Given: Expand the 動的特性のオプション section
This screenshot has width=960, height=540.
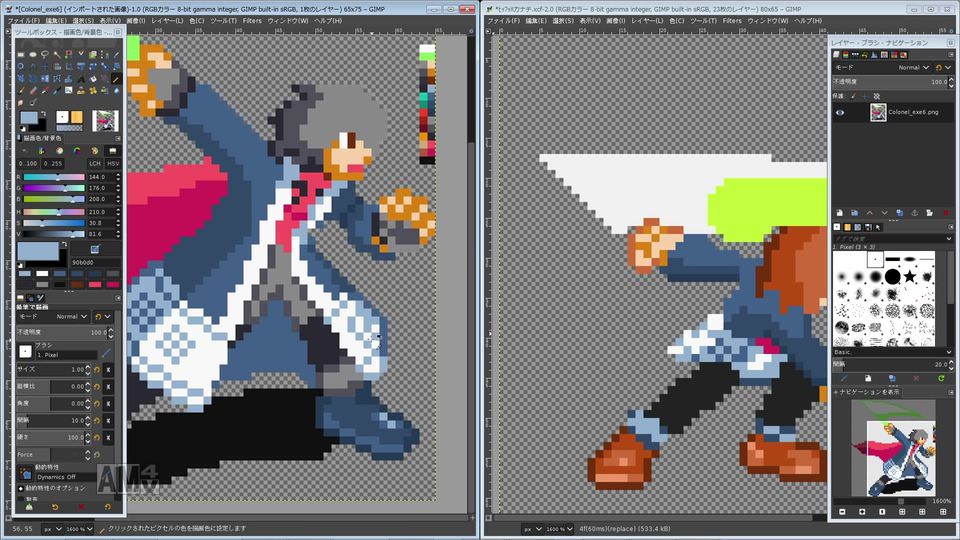Looking at the screenshot, I should click(21, 488).
